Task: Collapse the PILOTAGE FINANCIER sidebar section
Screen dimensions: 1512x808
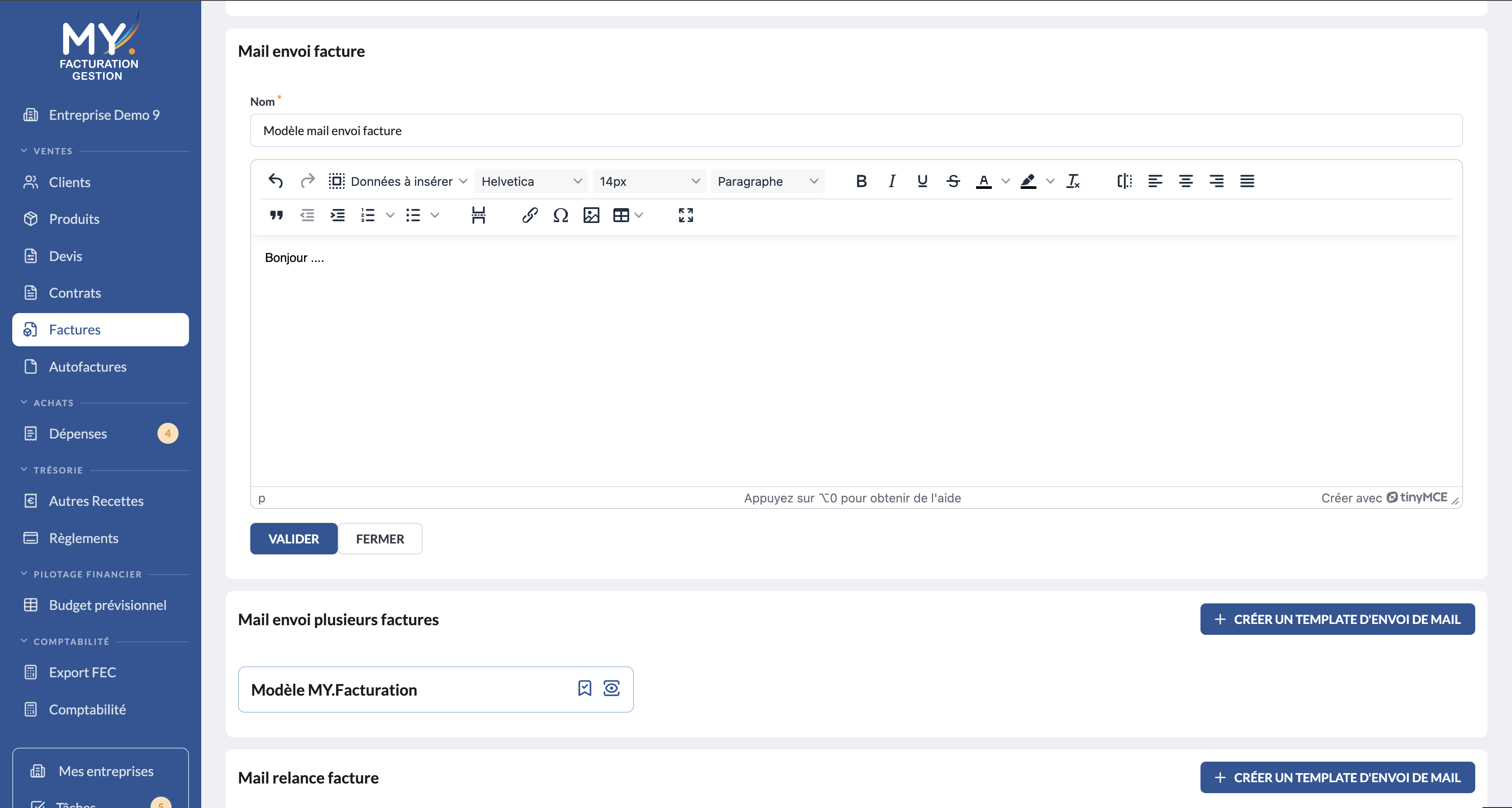Action: point(81,574)
